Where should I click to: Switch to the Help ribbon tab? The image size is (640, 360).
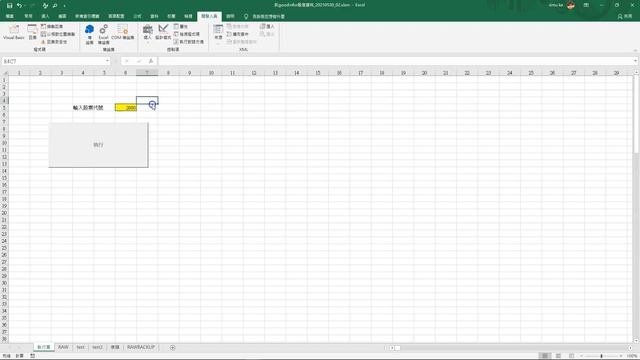[x=230, y=16]
